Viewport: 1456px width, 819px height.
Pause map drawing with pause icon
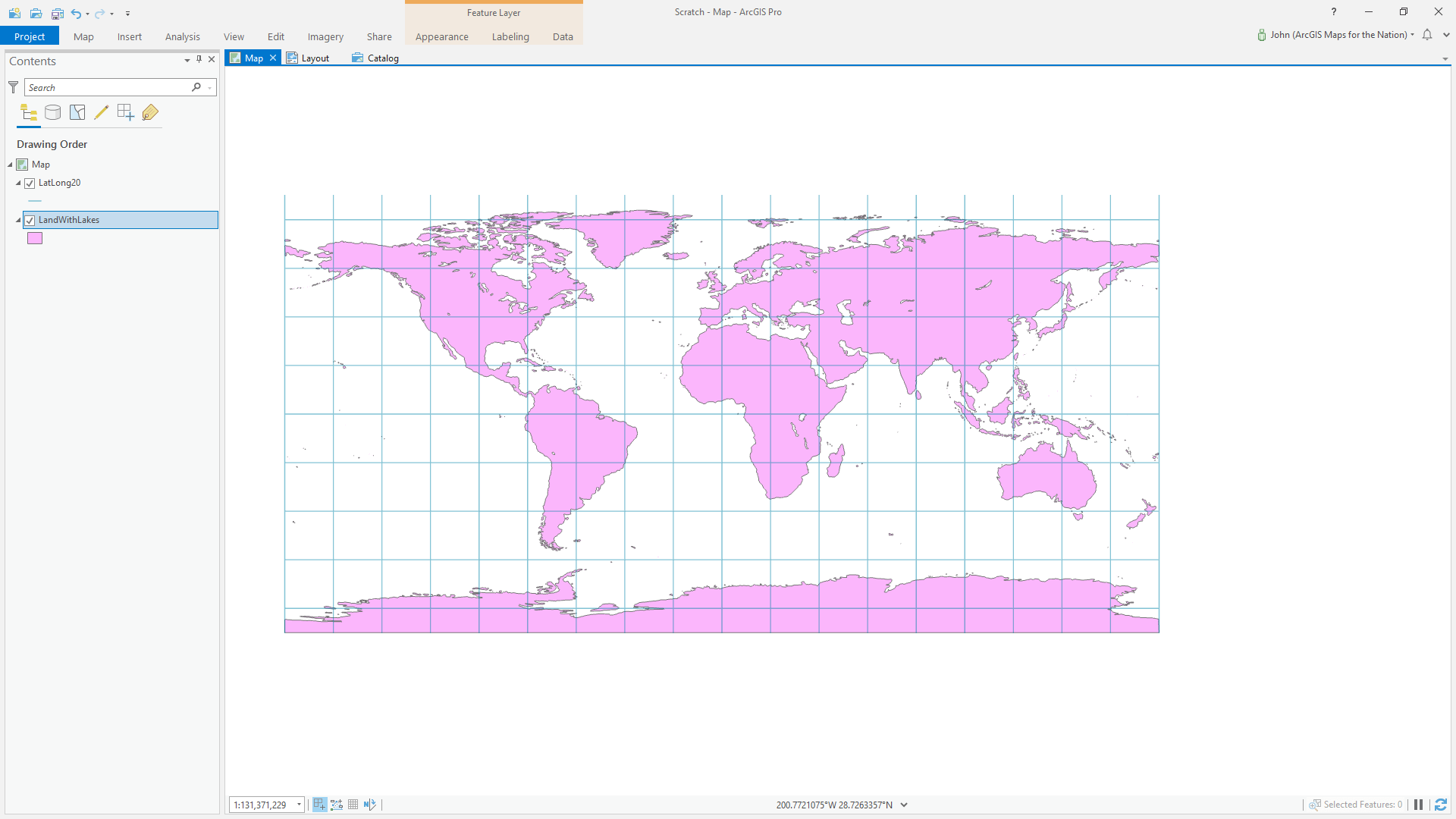point(1418,805)
